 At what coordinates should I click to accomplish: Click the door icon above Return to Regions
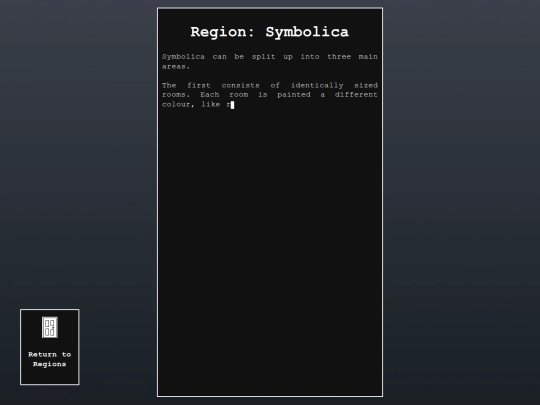pos(50,328)
